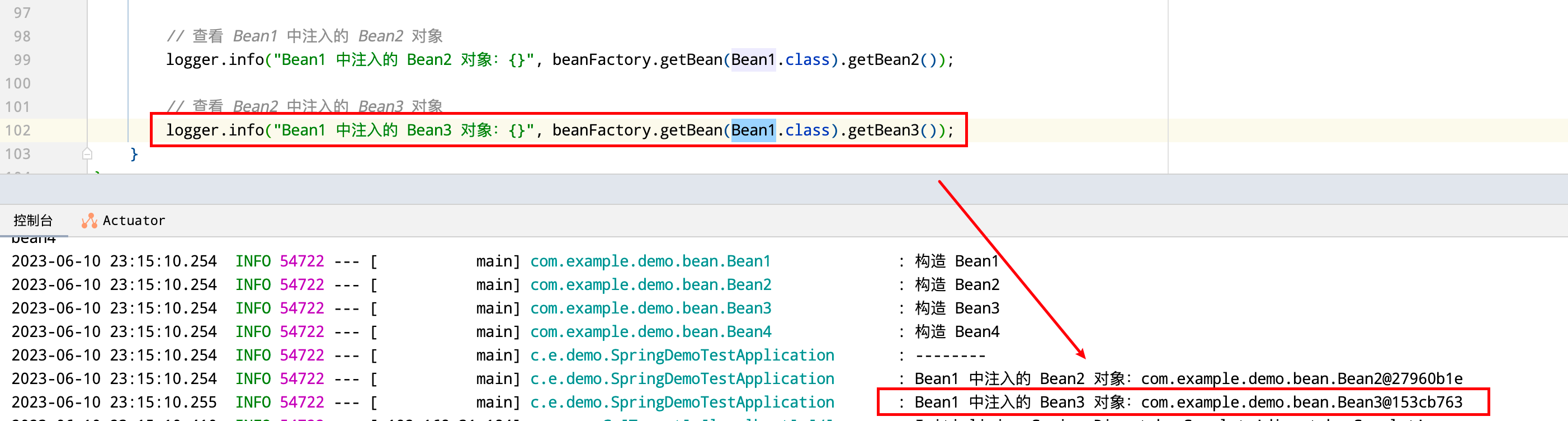1568x421 pixels.
Task: Click the '构造 Bean4' log message
Action: [957, 332]
